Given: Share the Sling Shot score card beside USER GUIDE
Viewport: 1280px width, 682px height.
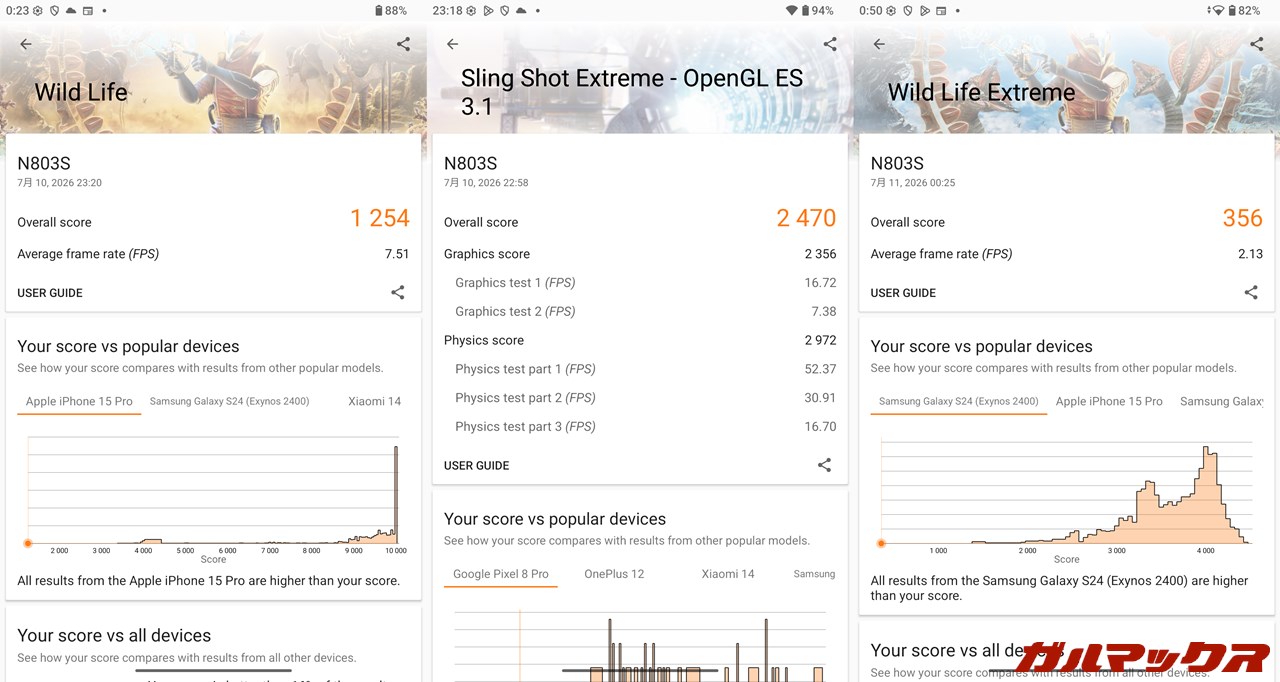Looking at the screenshot, I should 824,465.
